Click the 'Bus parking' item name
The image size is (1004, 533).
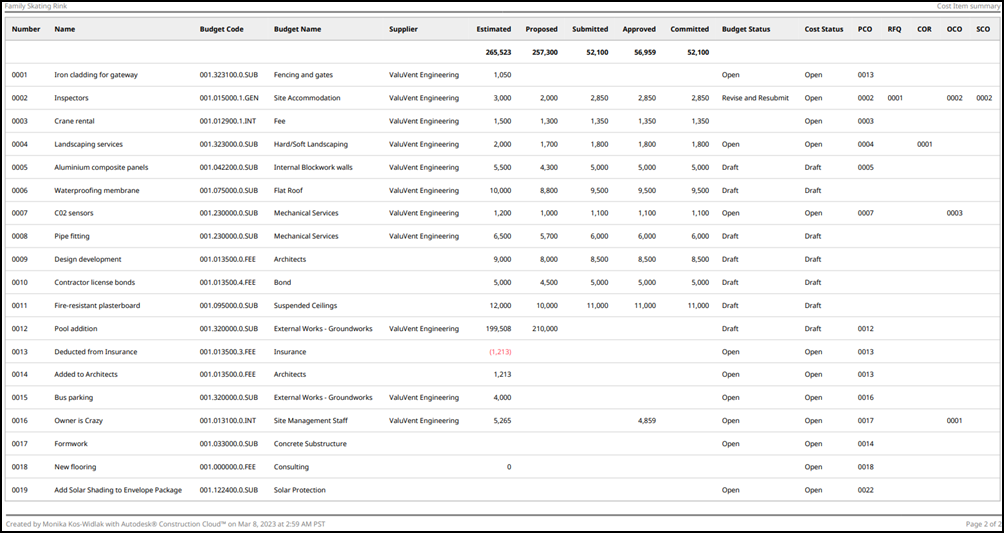pos(74,397)
